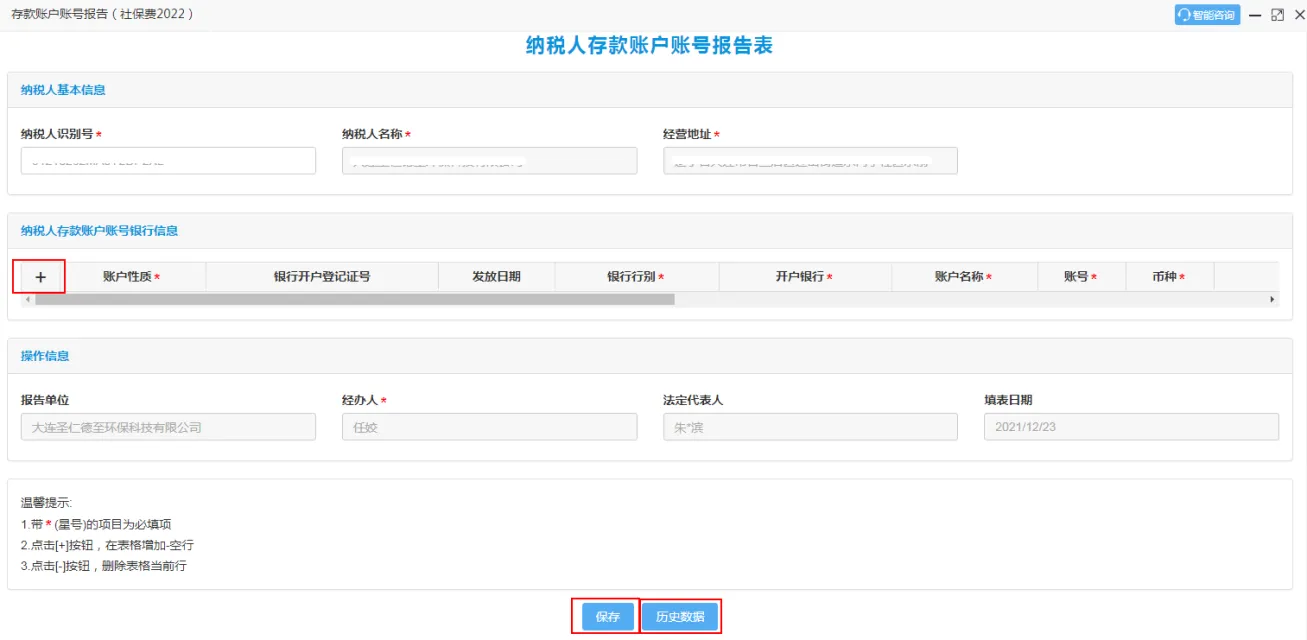Select the 经办人 input field

coord(489,427)
